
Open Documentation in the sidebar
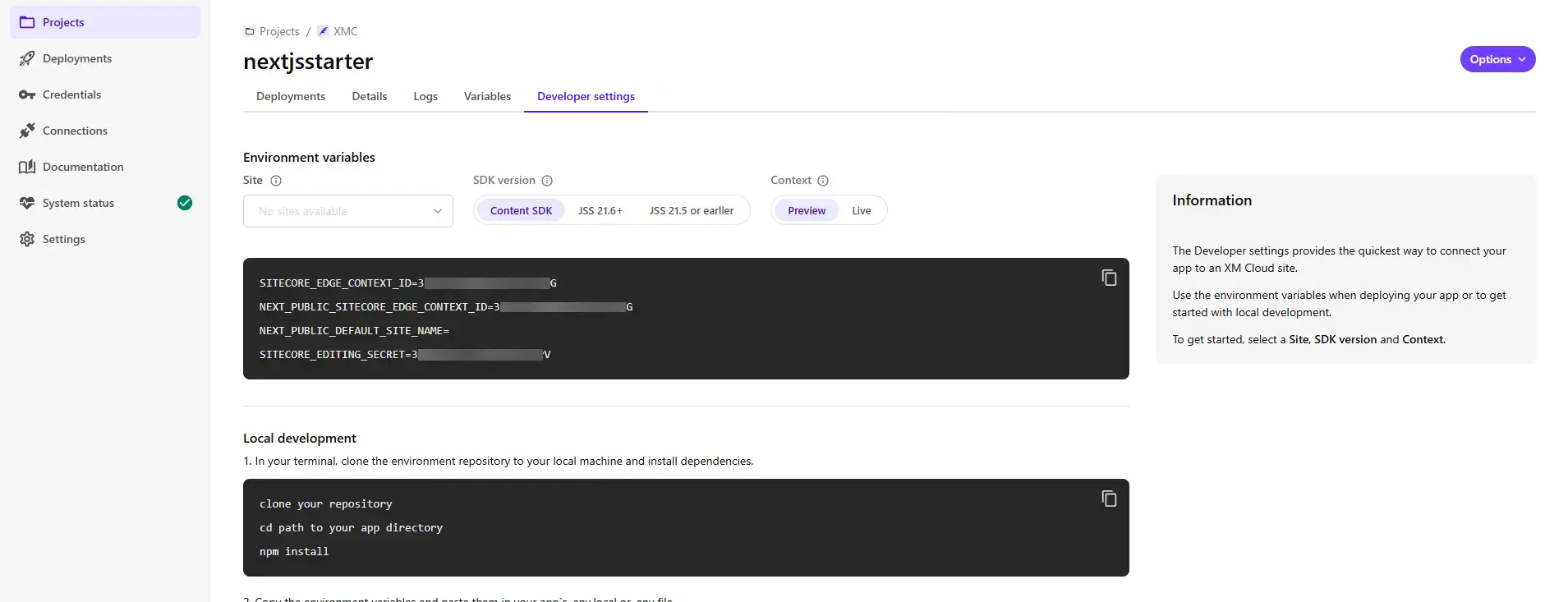[x=104, y=167]
